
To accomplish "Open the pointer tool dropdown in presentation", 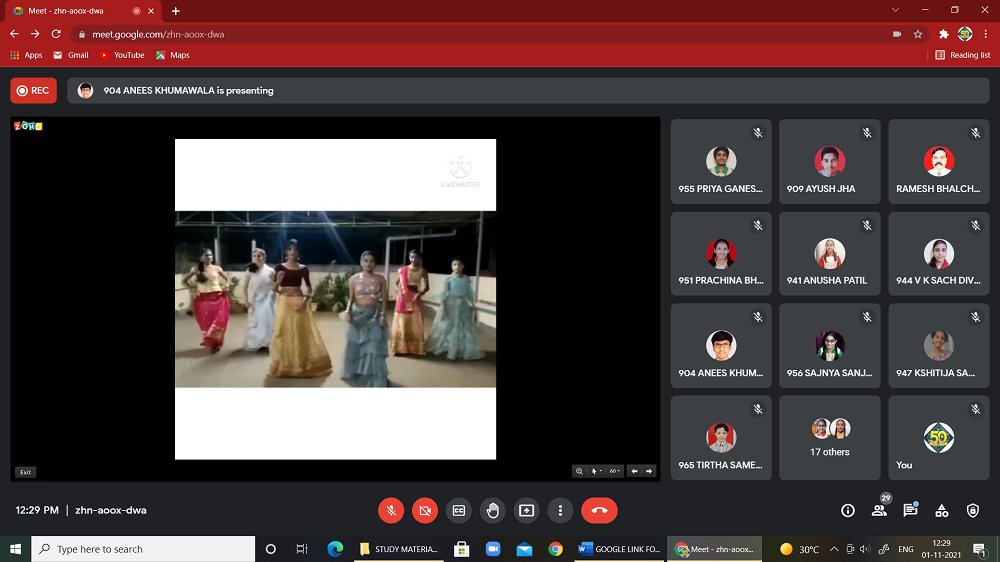I will (x=596, y=471).
